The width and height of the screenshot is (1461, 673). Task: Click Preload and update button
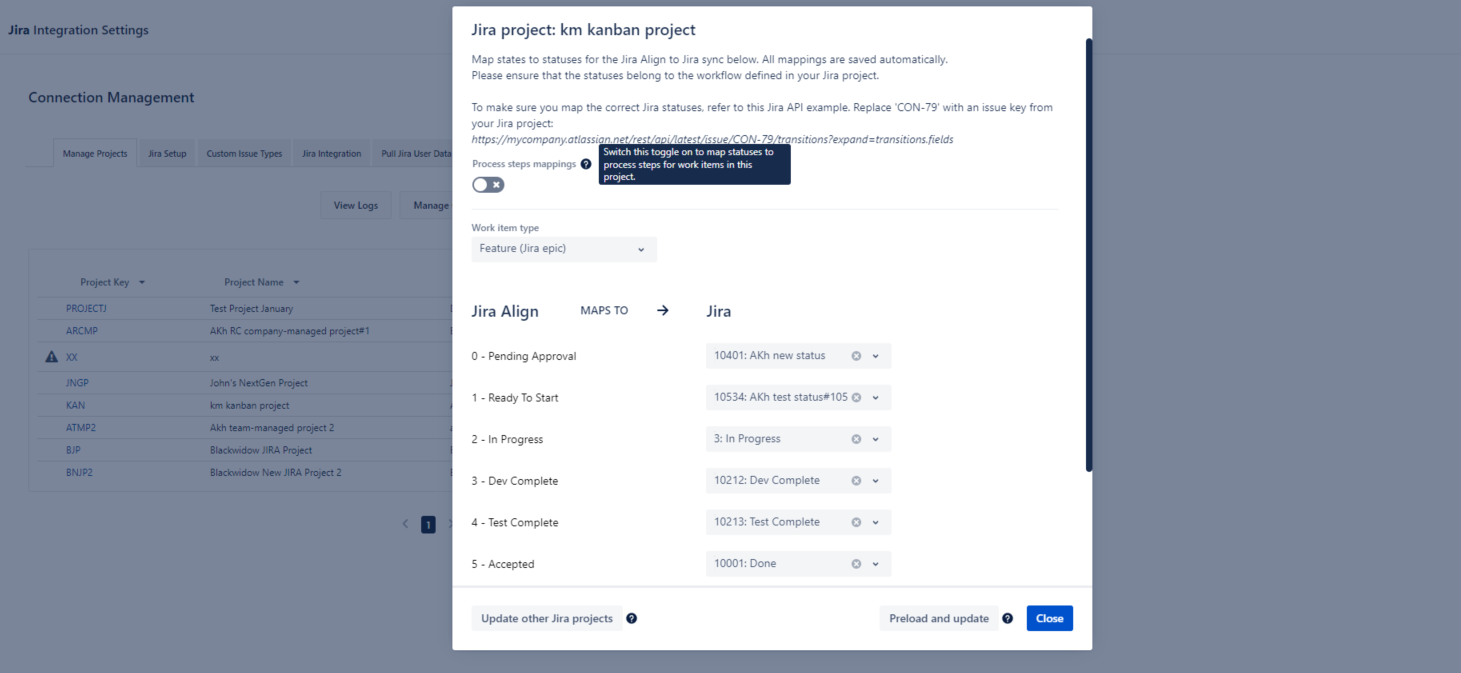tap(939, 618)
